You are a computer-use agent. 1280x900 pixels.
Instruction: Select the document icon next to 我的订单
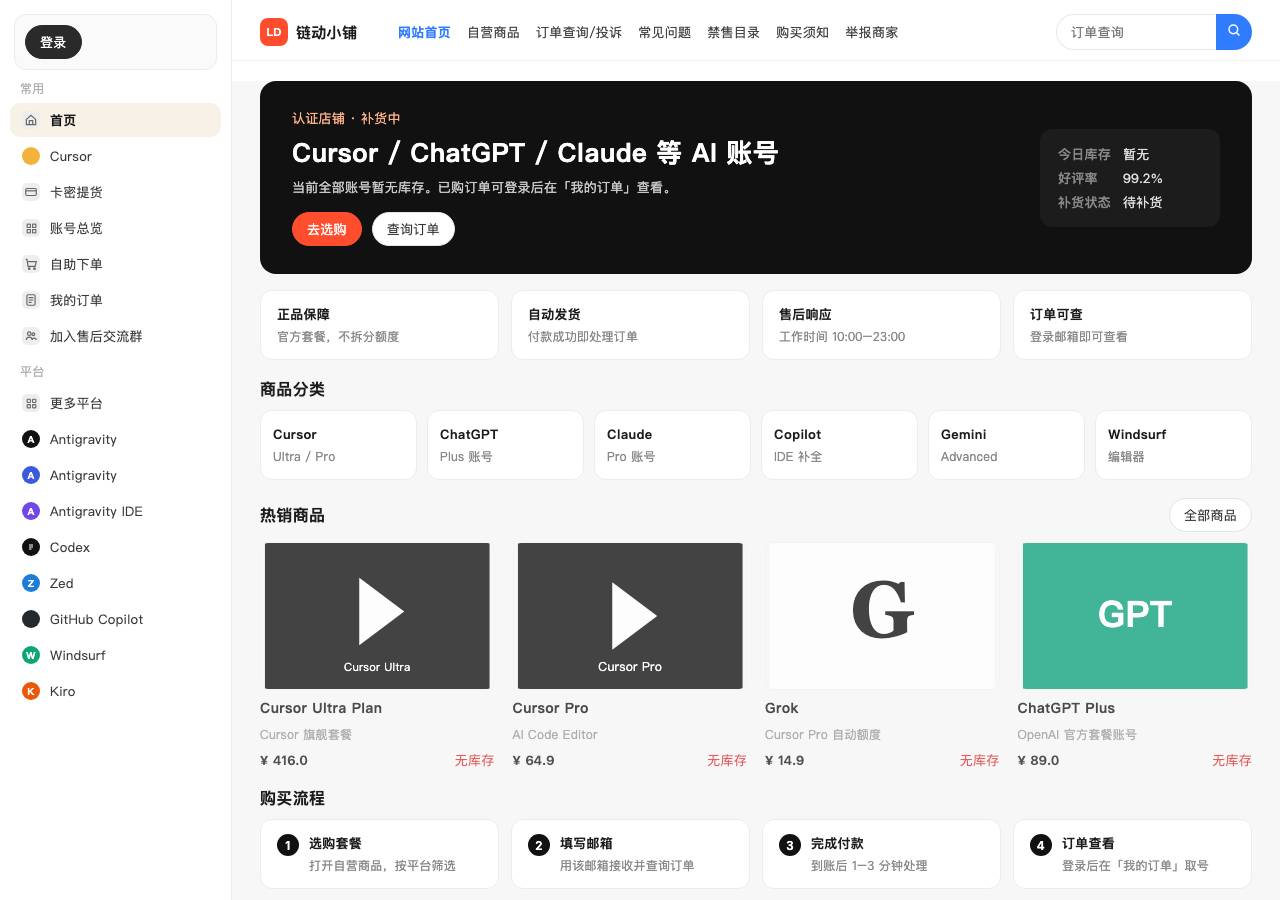31,300
